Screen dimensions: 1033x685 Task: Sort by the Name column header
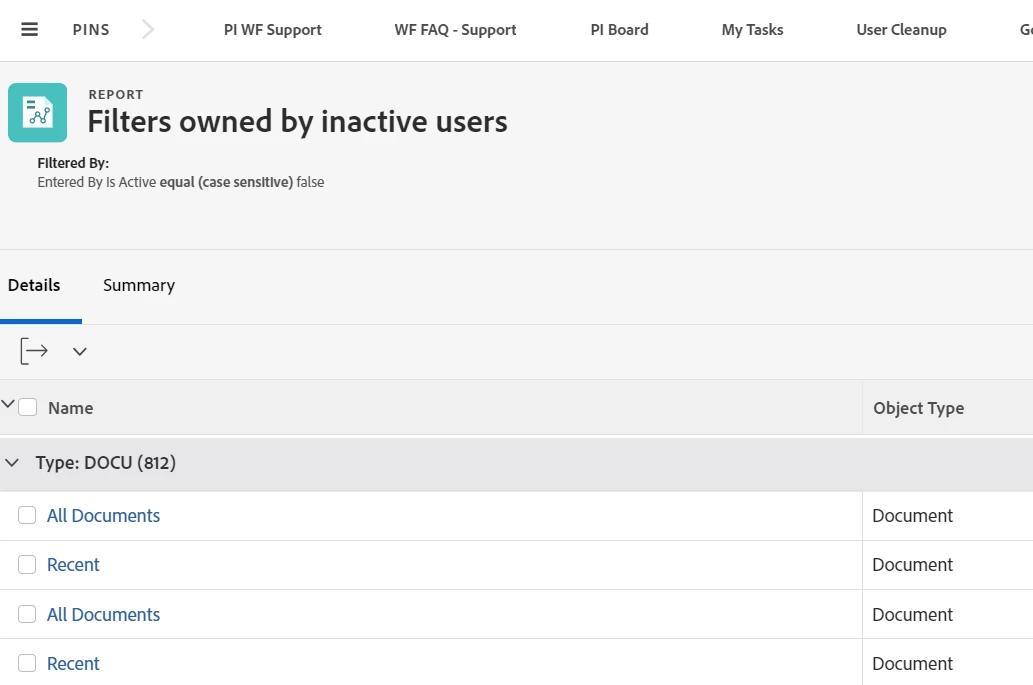(70, 408)
